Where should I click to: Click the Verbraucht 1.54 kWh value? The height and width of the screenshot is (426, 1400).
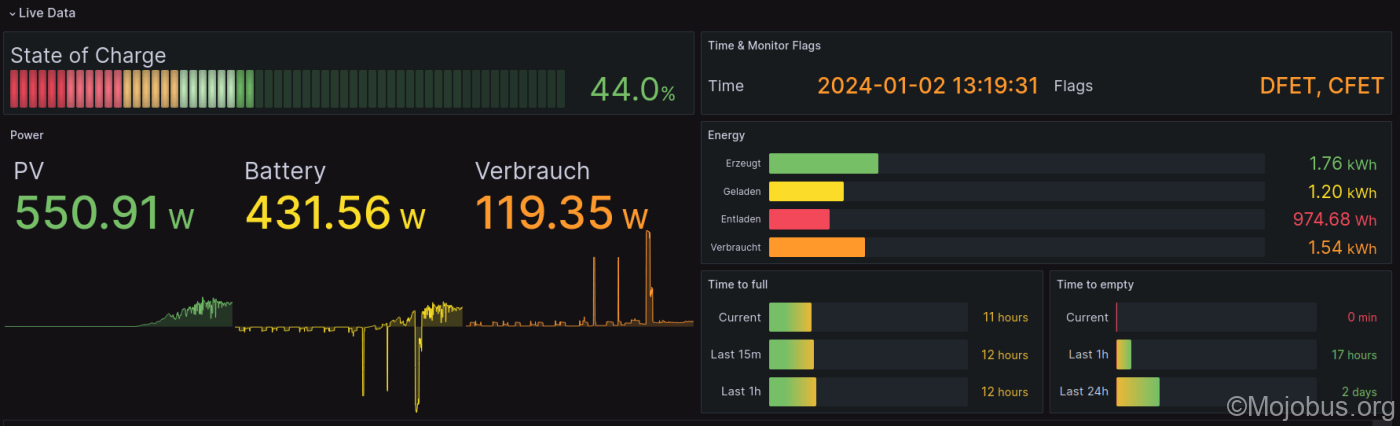pyautogui.click(x=1342, y=247)
